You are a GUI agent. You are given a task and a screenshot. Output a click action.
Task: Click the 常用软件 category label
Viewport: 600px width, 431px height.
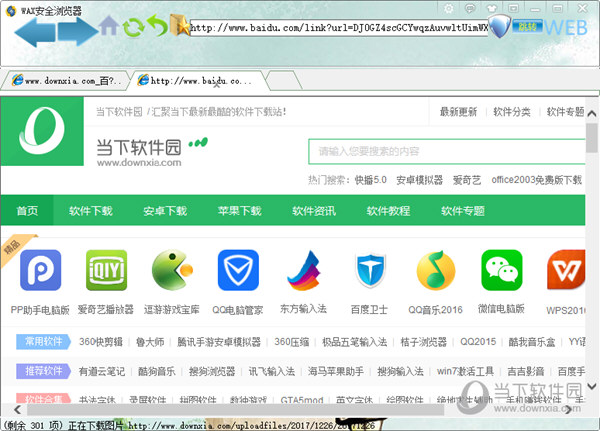[x=43, y=341]
